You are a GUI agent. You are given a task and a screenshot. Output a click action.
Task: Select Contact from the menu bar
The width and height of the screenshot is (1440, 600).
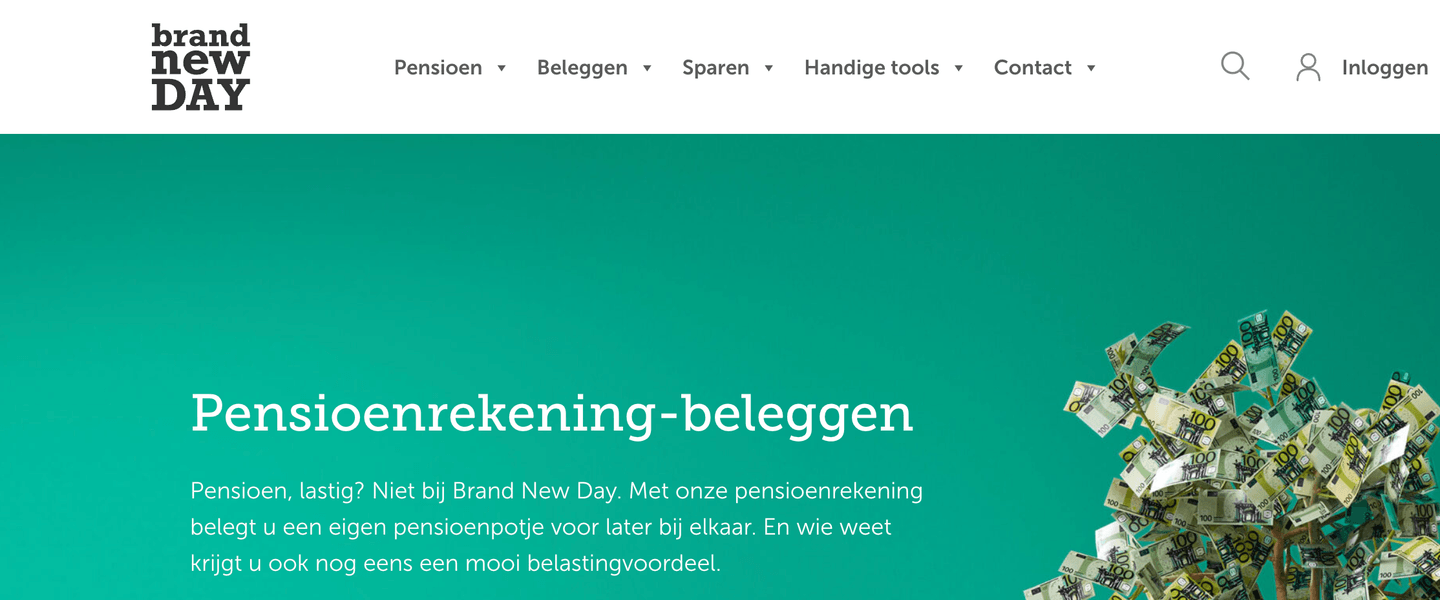click(x=1033, y=67)
